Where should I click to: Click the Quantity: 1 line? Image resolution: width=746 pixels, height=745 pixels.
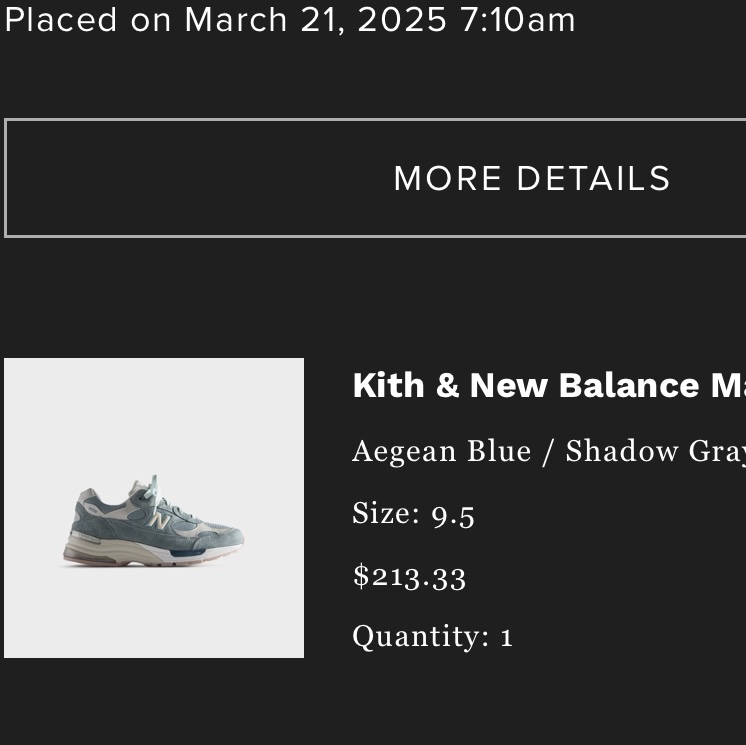point(432,636)
